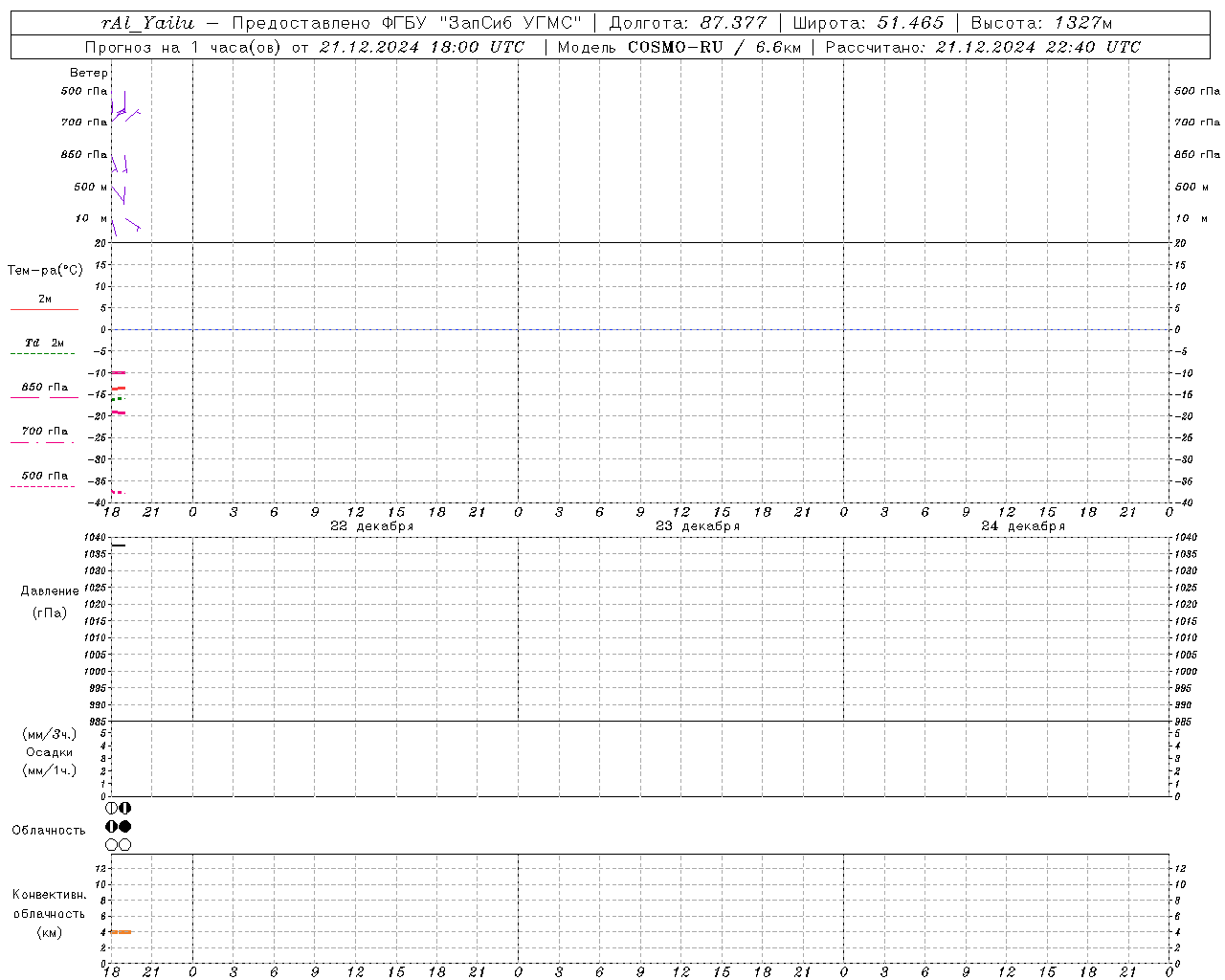1225x980 pixels.
Task: Click the 2м solid line legend entry
Action: click(45, 303)
